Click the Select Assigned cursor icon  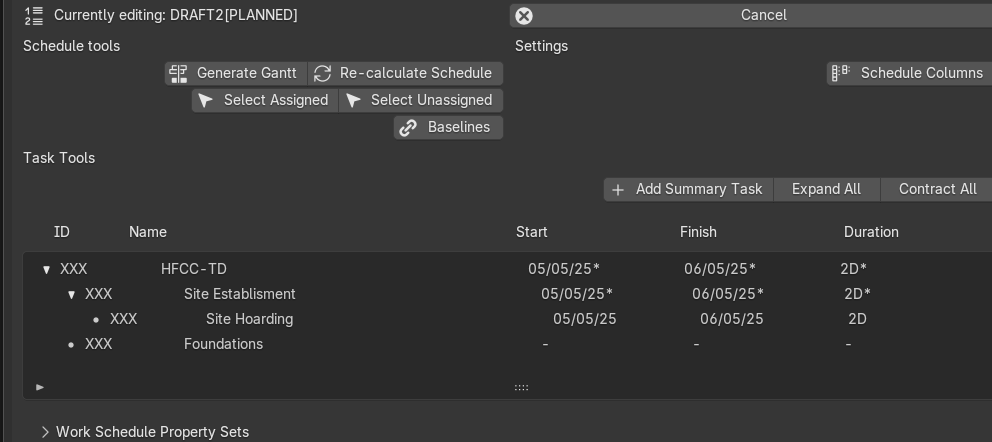tap(205, 101)
